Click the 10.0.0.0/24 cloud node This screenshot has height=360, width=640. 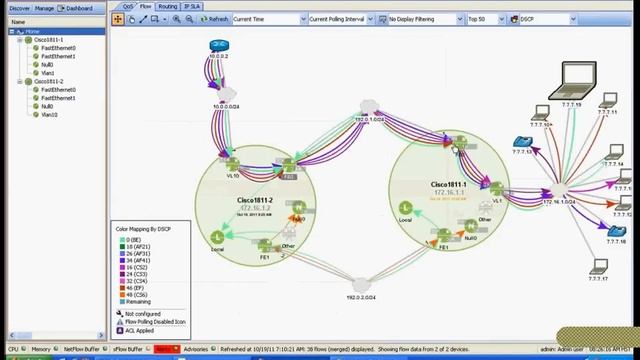click(x=227, y=95)
